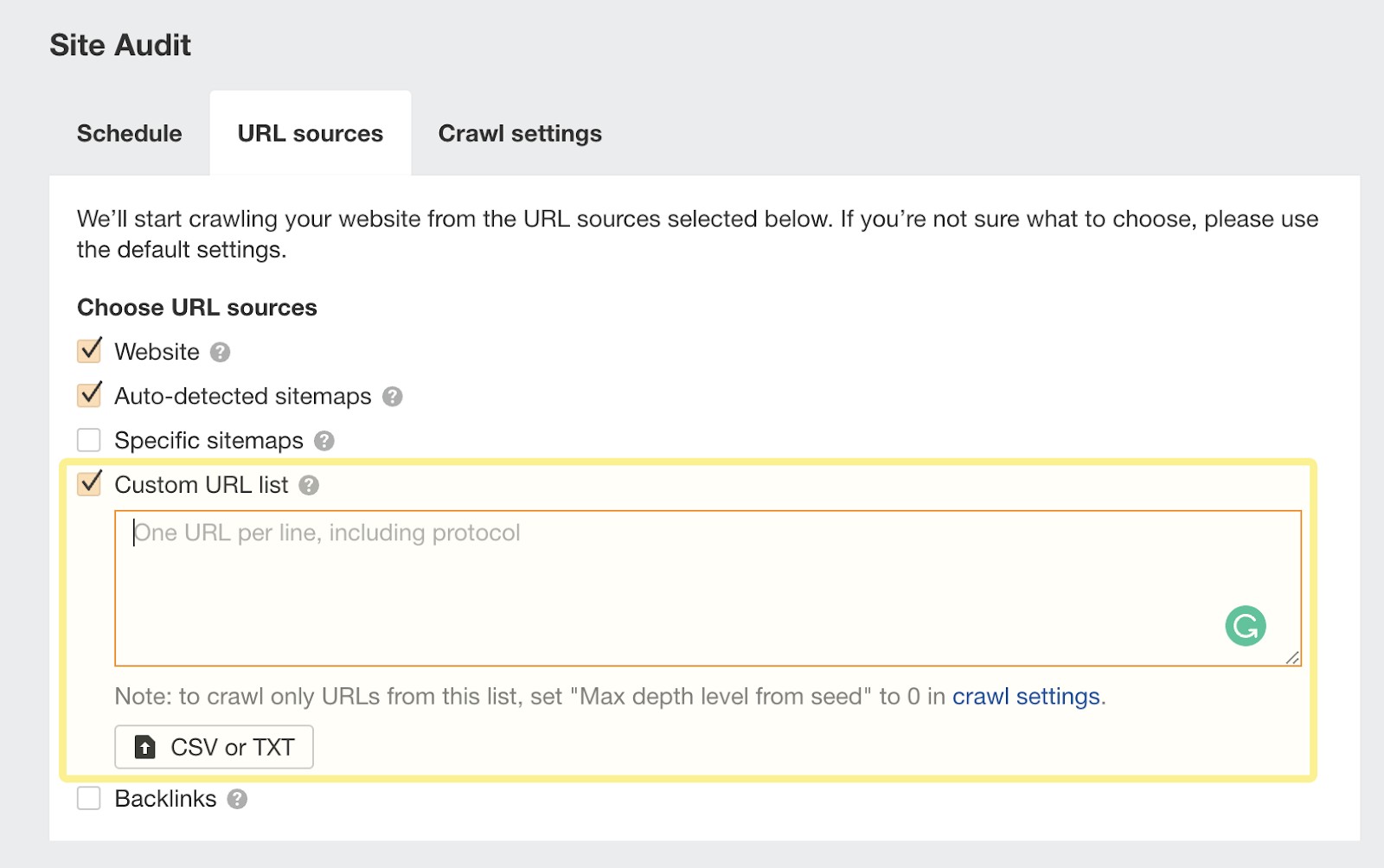This screenshot has width=1384, height=868.
Task: Click the upload icon on the CSV button
Action: pos(144,746)
